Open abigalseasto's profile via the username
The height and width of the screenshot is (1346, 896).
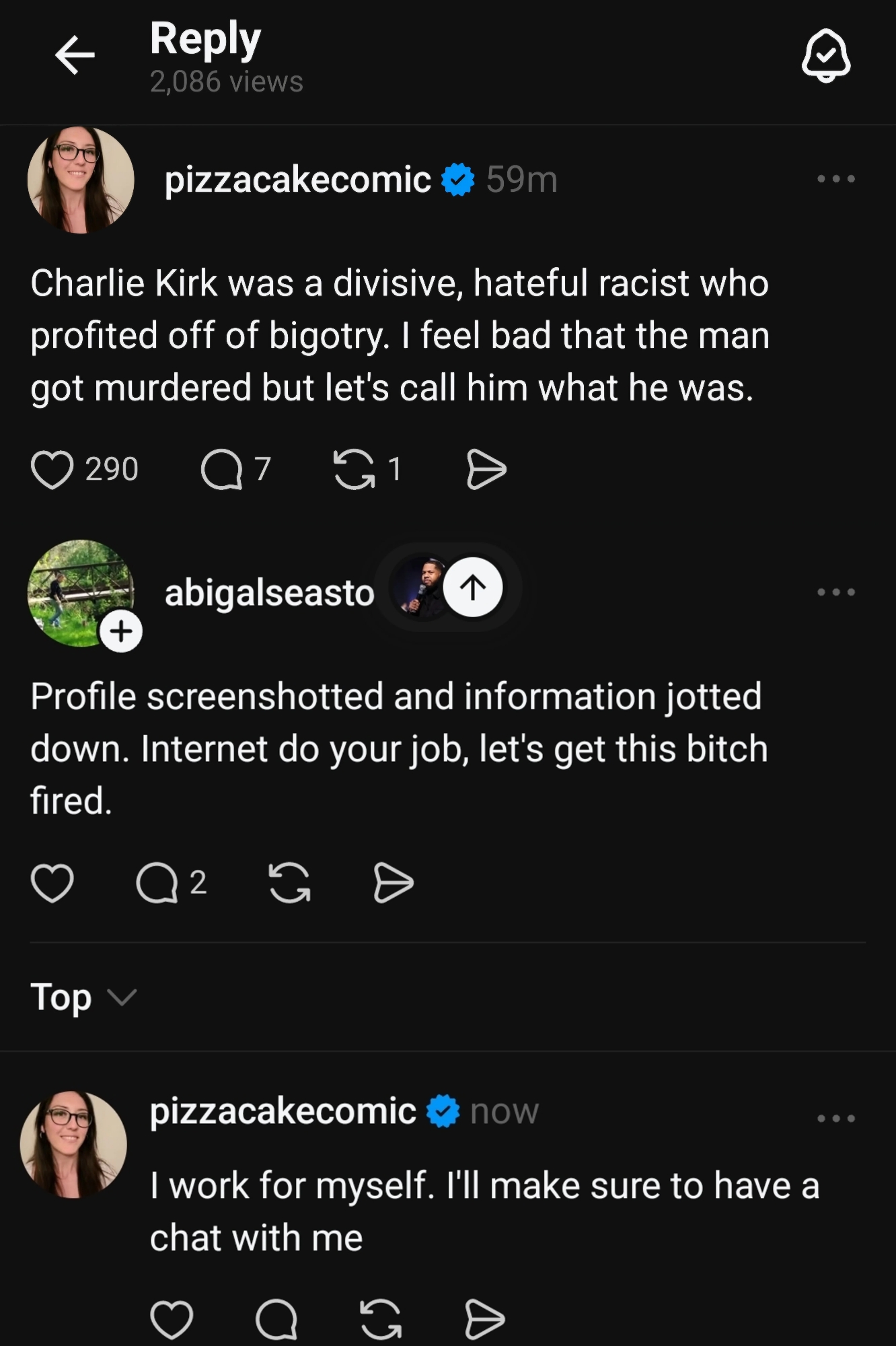tap(269, 593)
